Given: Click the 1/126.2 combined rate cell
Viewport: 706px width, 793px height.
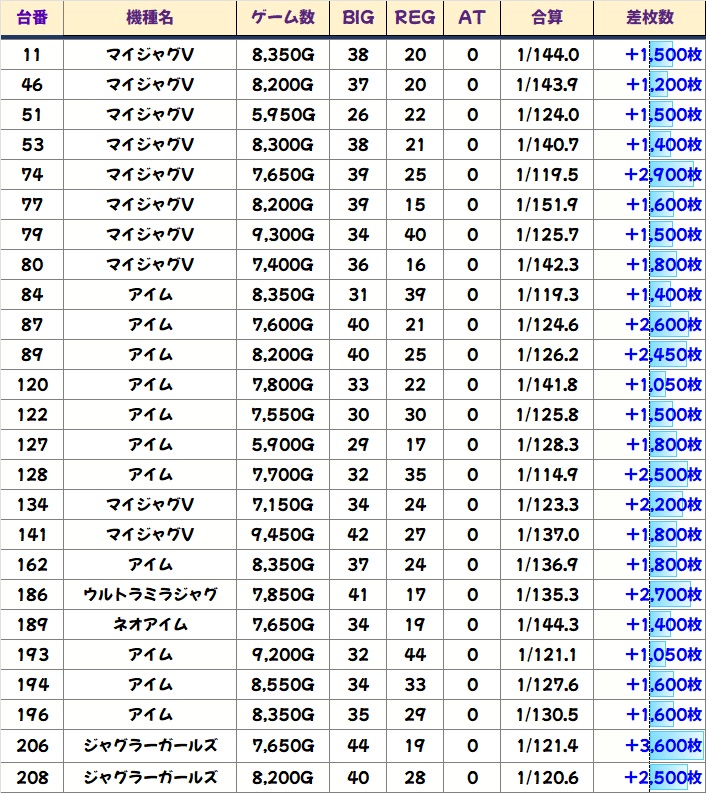Looking at the screenshot, I should pyautogui.click(x=547, y=355).
